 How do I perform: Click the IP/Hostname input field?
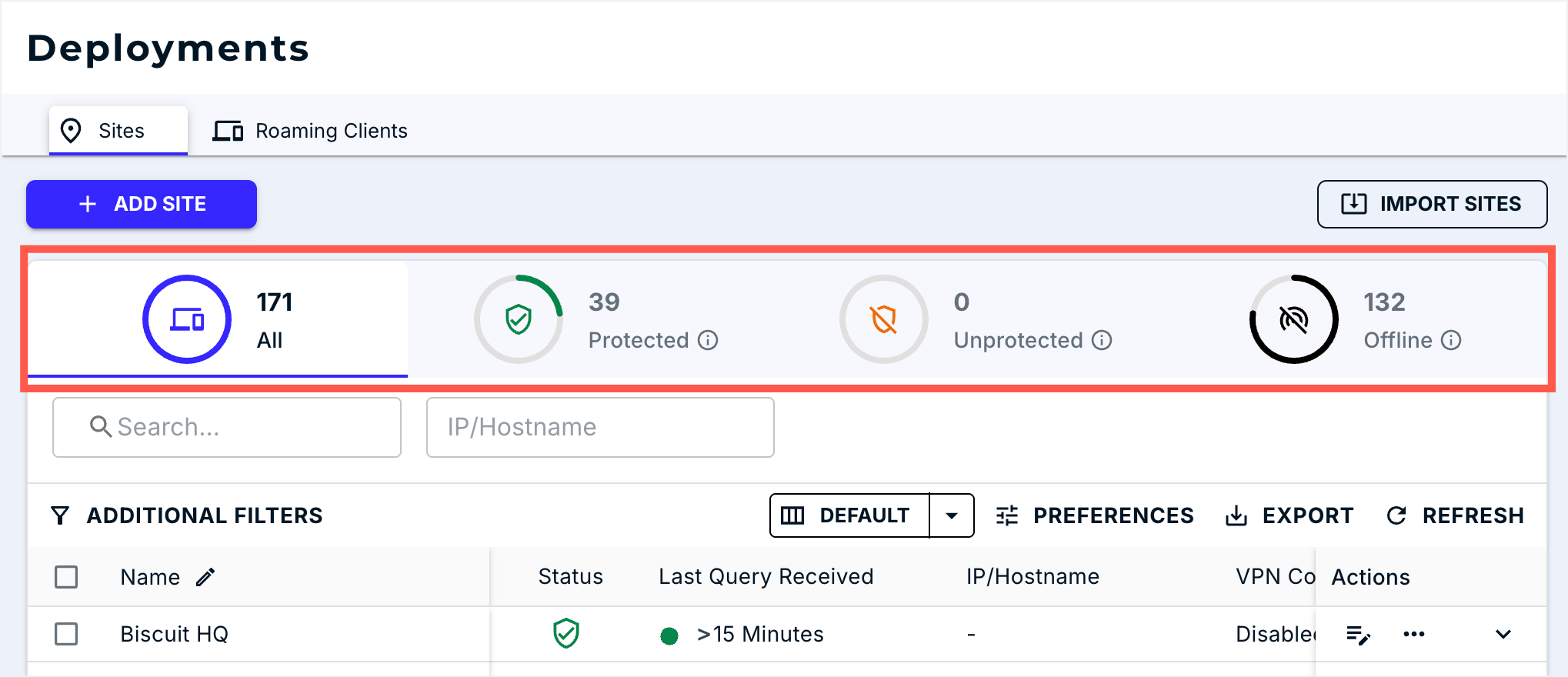600,427
